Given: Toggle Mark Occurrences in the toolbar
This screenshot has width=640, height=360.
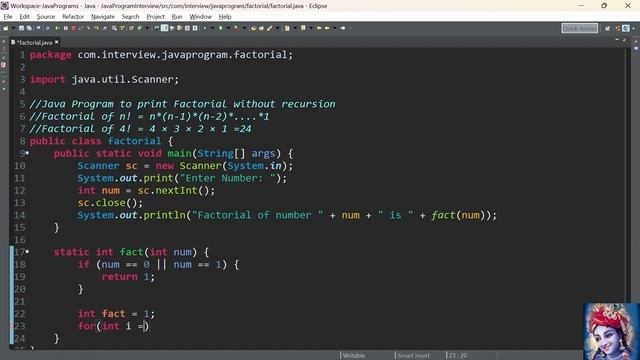Looking at the screenshot, I should [164, 28].
